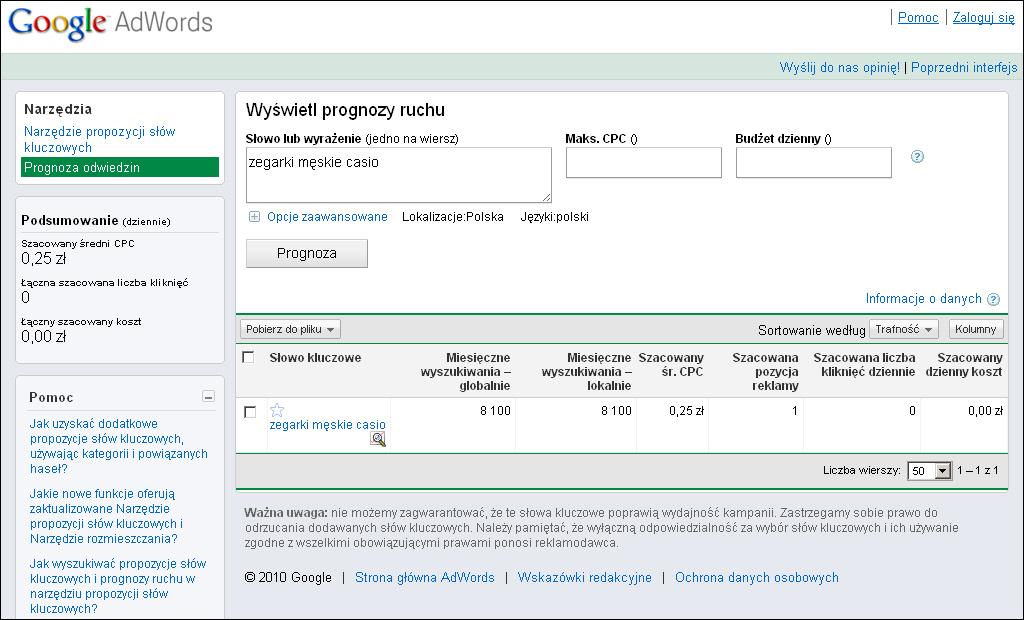Click the help icon next to Informacje o danych
Viewport: 1024px width, 620px height.
[993, 299]
